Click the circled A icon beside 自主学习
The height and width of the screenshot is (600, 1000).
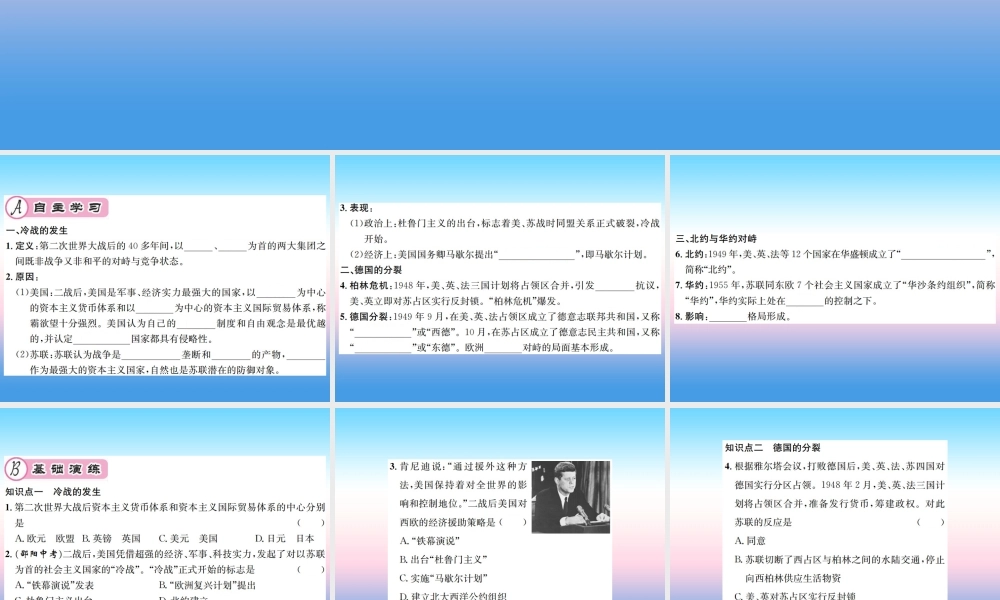point(16,208)
